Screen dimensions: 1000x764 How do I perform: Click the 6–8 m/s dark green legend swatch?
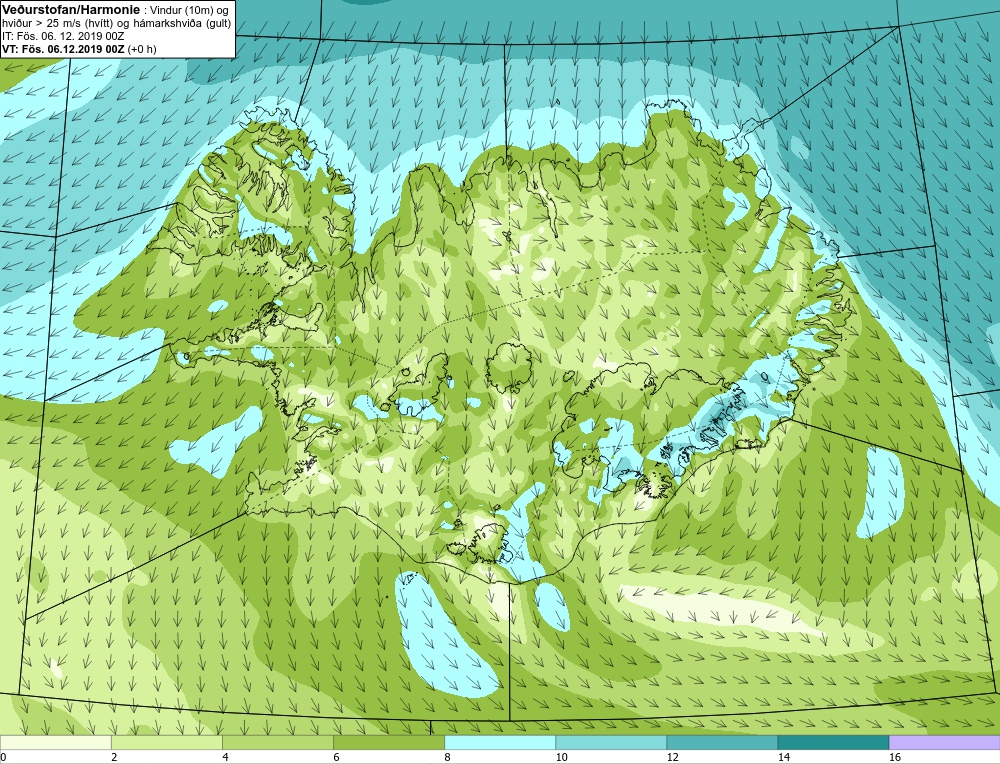tap(388, 742)
